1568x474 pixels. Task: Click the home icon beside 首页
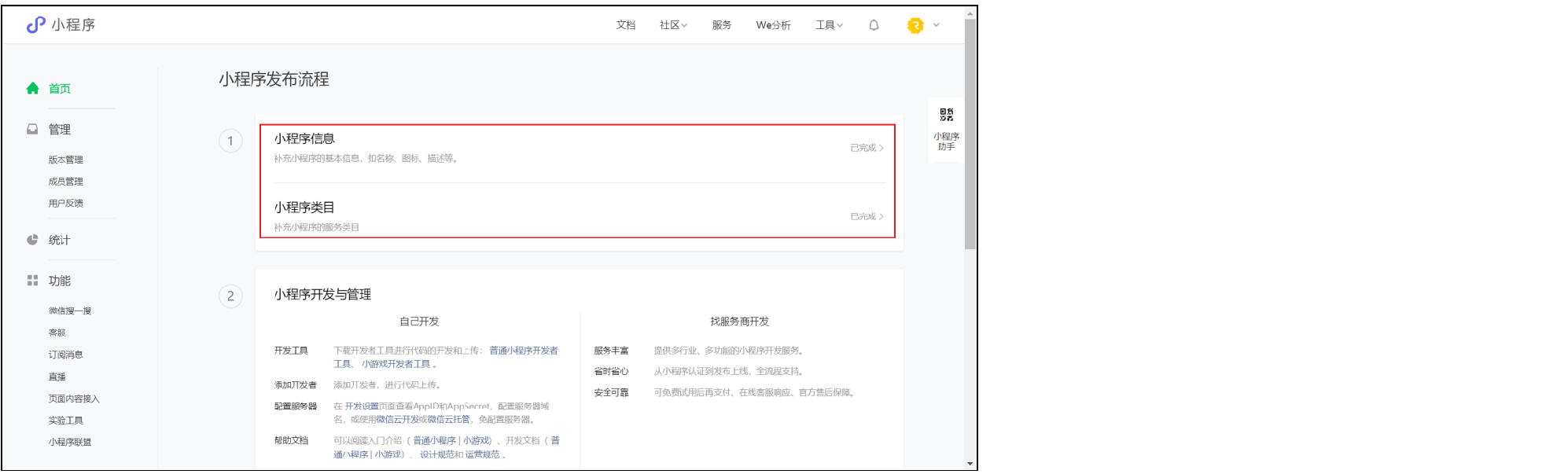[x=32, y=88]
